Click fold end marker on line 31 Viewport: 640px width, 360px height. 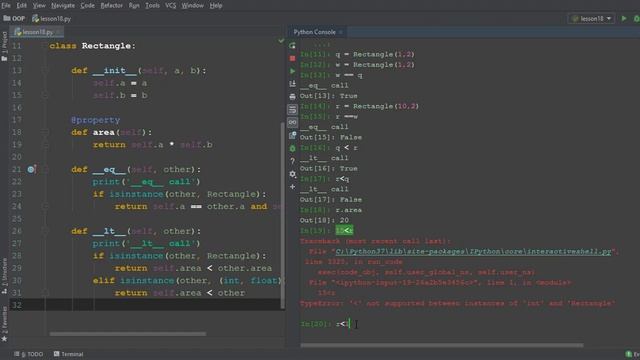click(45, 293)
